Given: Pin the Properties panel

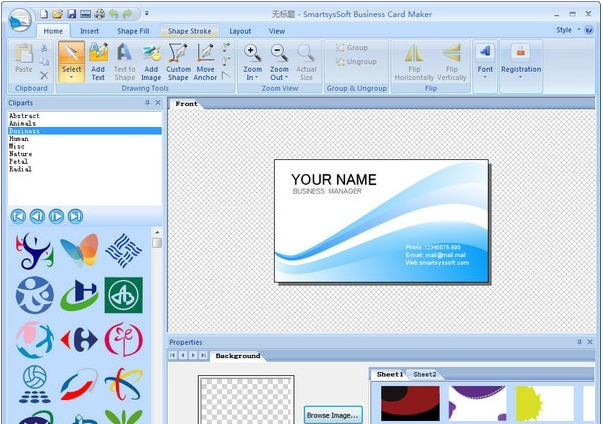Looking at the screenshot, I should (x=580, y=342).
